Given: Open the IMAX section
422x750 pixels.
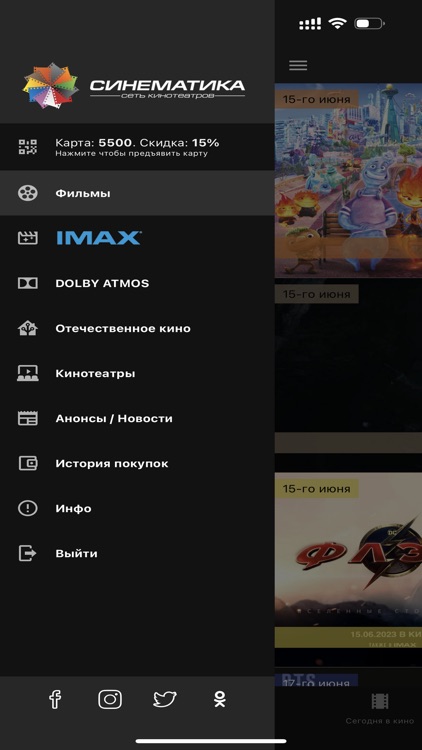Looking at the screenshot, I should (x=137, y=238).
